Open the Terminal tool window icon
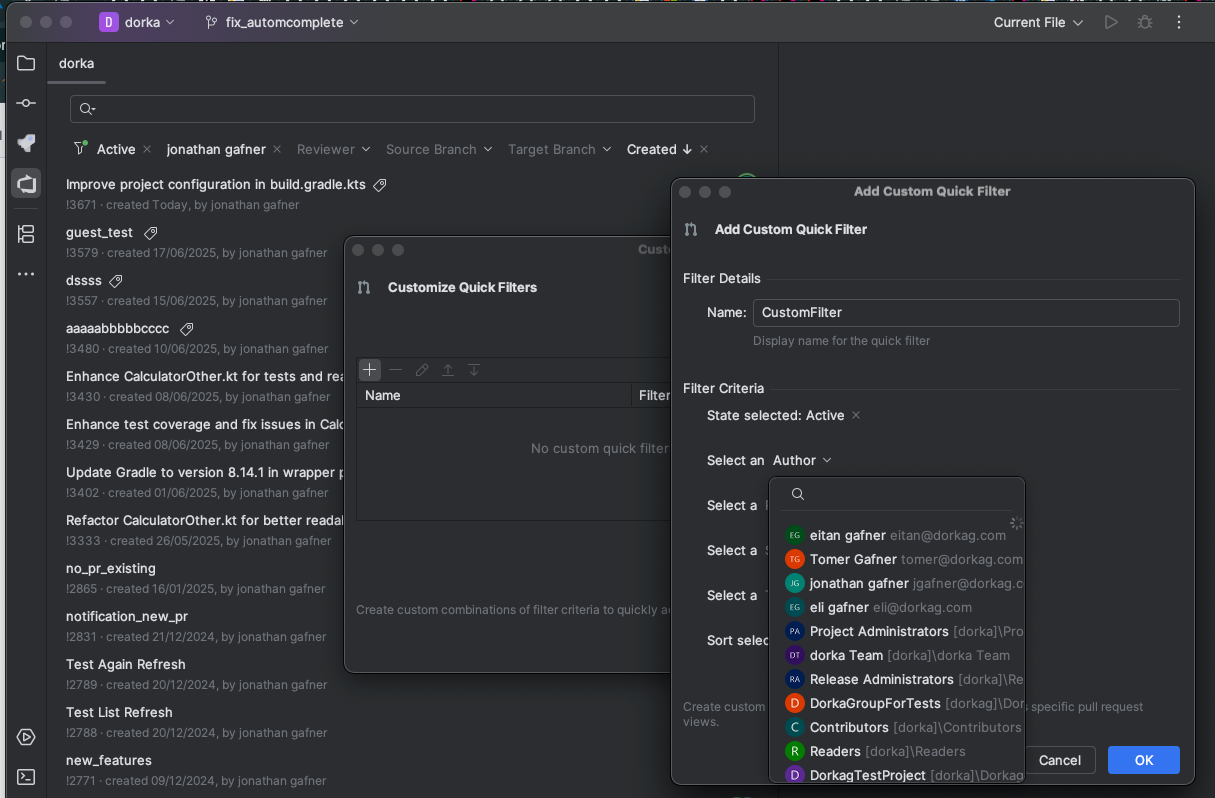Image resolution: width=1215 pixels, height=798 pixels. [26, 776]
